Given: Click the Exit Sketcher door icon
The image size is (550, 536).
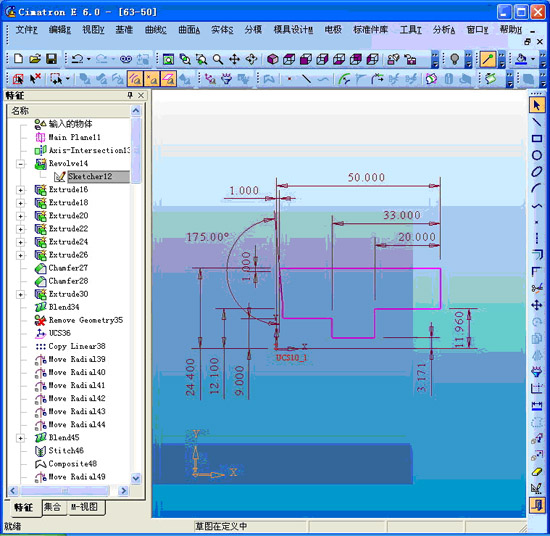Looking at the screenshot, I should coord(537,505).
